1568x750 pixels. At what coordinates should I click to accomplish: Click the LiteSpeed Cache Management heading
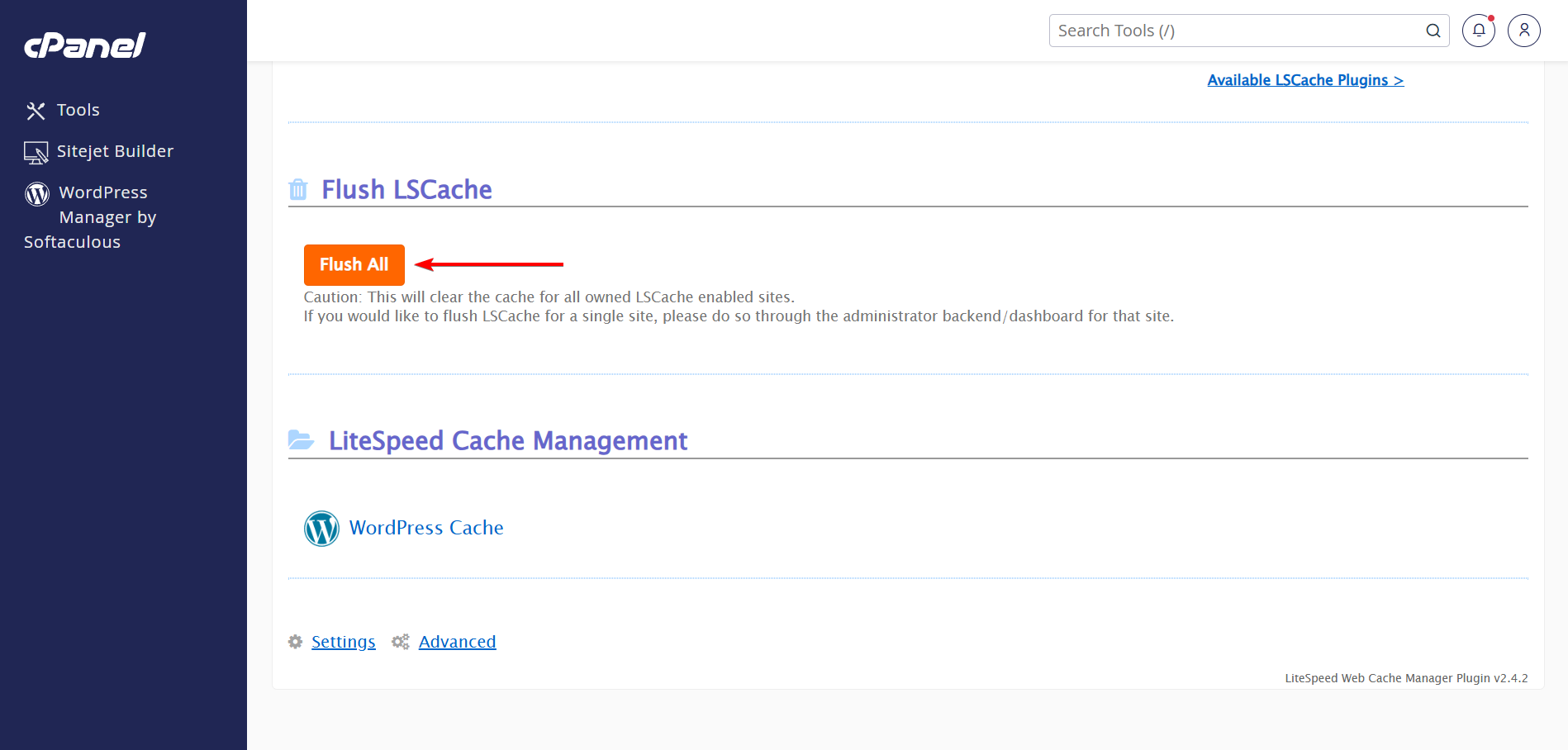click(x=508, y=440)
